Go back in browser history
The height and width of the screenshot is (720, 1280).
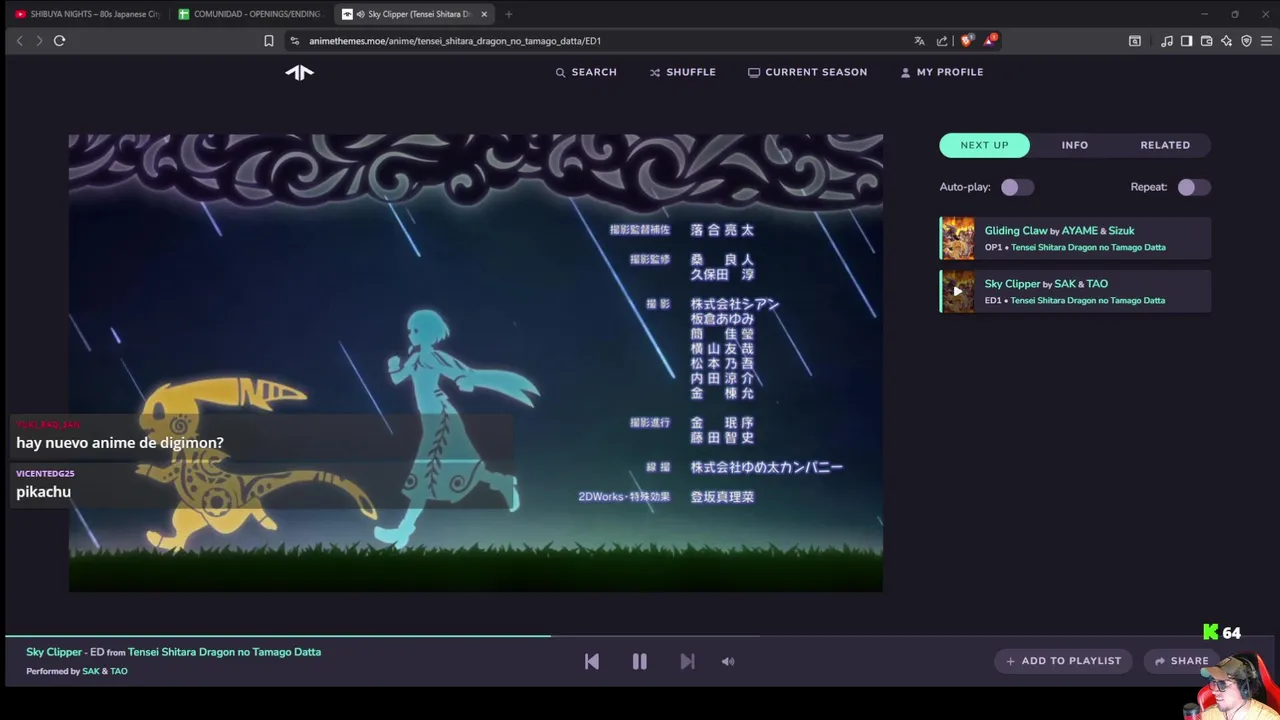[19, 41]
